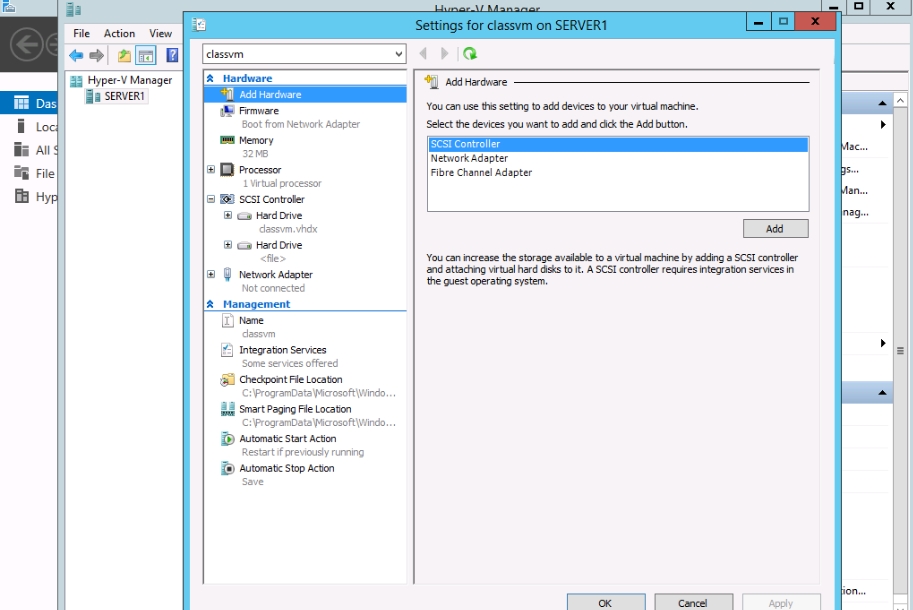
Task: Click the Integration Services icon
Action: point(228,350)
